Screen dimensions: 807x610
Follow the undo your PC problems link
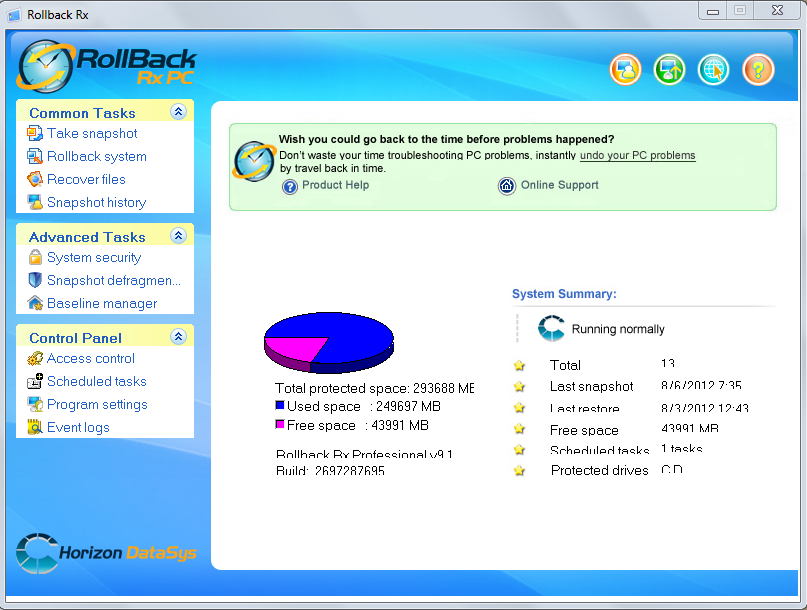[x=638, y=155]
